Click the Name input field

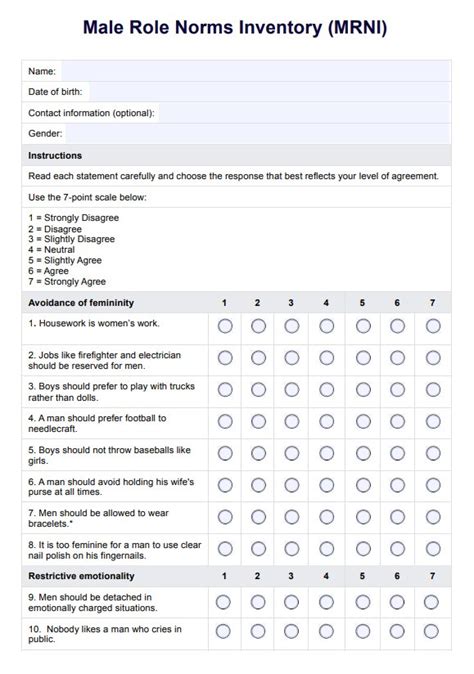(256, 71)
